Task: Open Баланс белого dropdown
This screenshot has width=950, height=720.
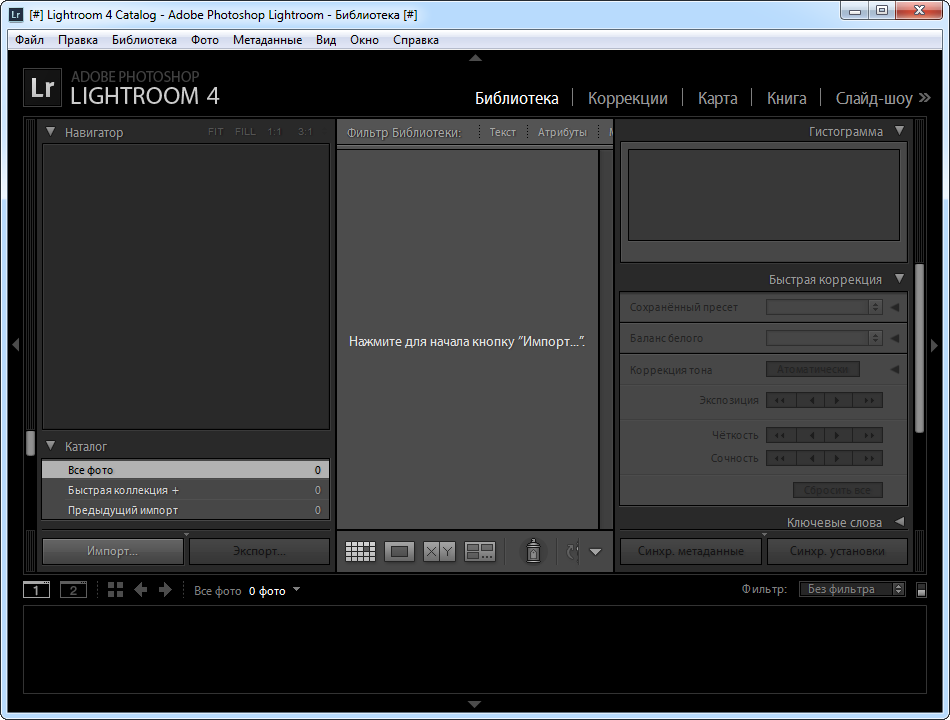Action: pyautogui.click(x=824, y=338)
